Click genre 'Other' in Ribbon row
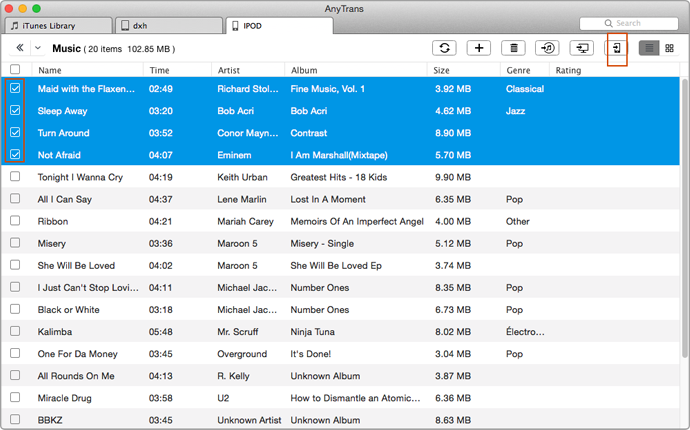The height and width of the screenshot is (430, 690). (518, 221)
